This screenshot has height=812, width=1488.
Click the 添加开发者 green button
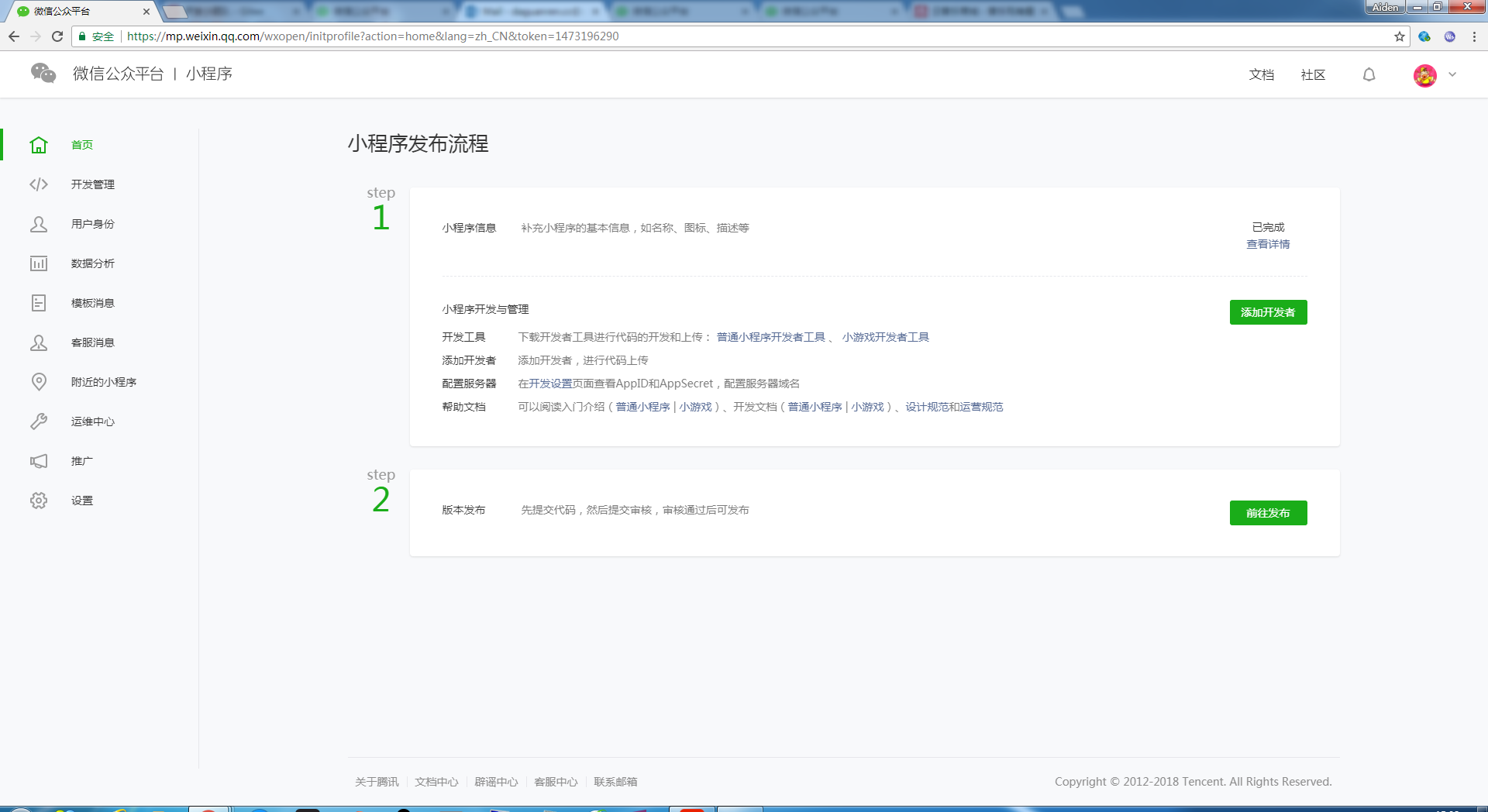point(1268,312)
